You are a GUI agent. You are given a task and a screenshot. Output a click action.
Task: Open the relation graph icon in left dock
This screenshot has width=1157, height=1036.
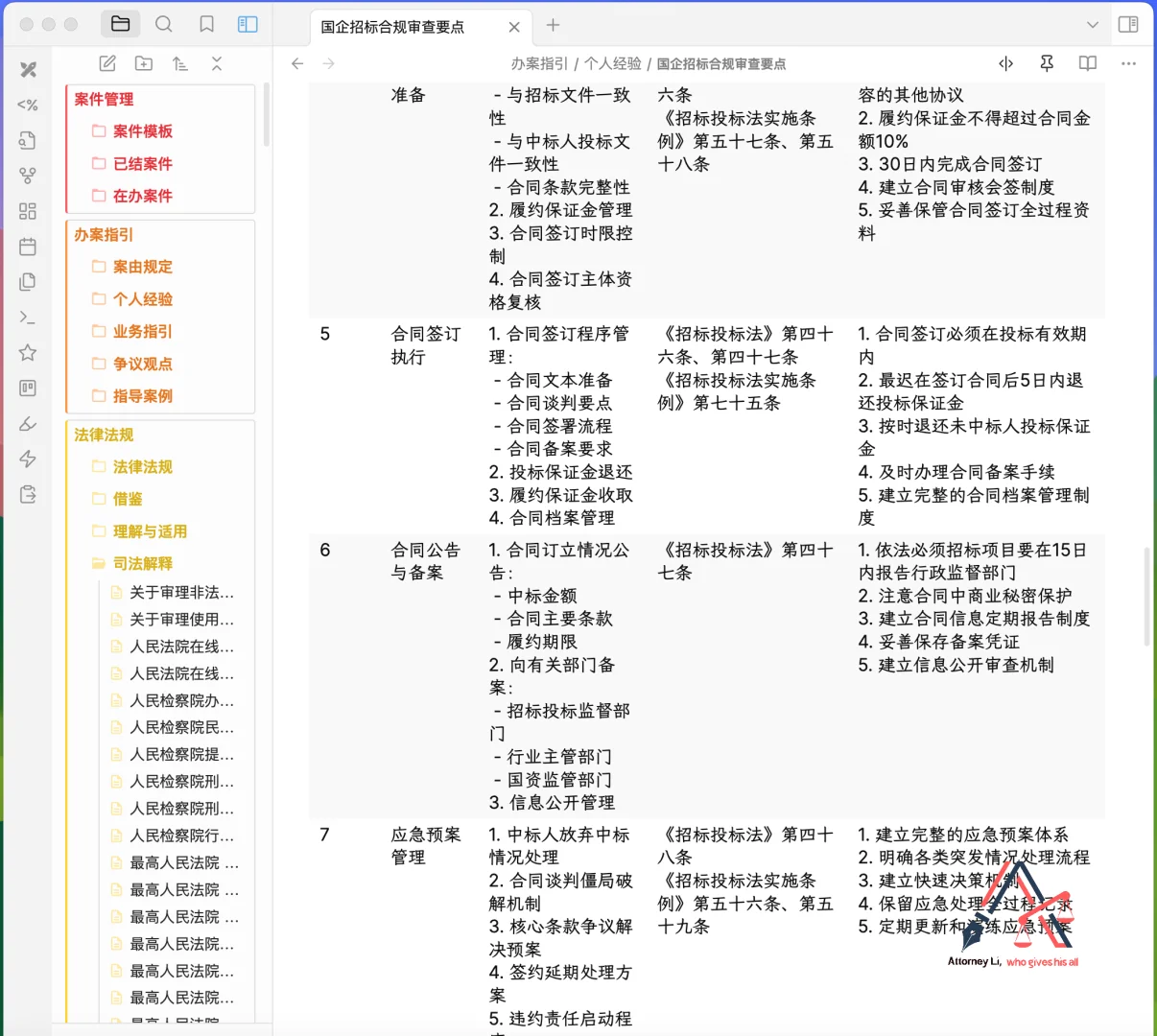(27, 175)
